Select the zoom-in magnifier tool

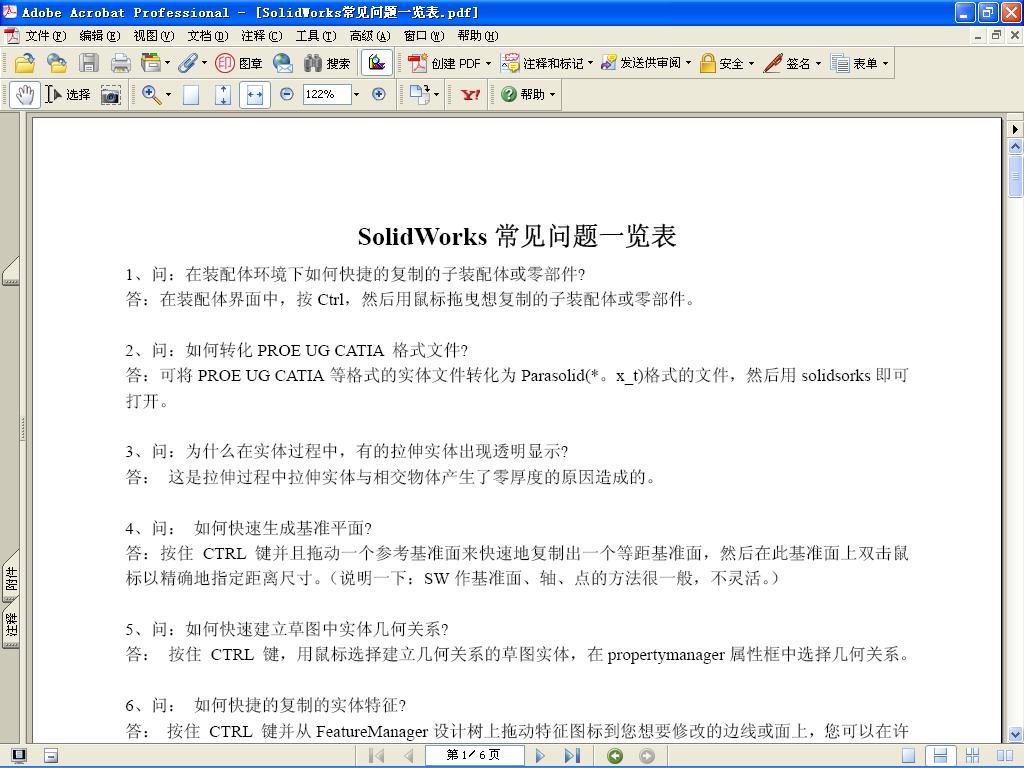pos(151,95)
